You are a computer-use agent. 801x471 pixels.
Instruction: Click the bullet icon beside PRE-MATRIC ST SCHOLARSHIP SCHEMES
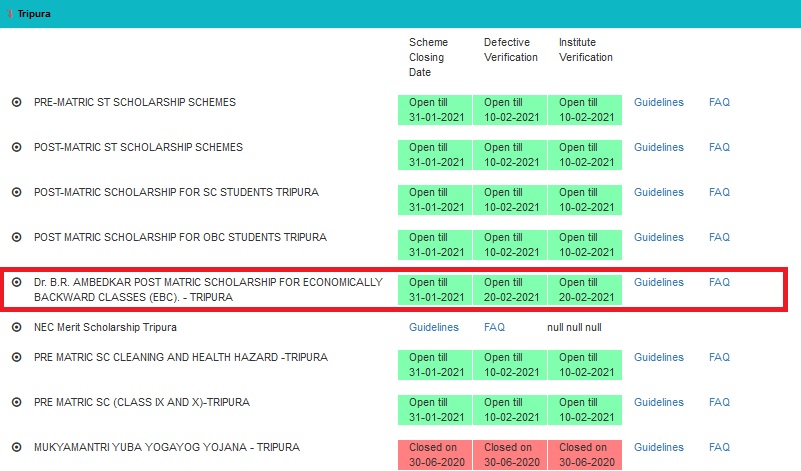17,102
